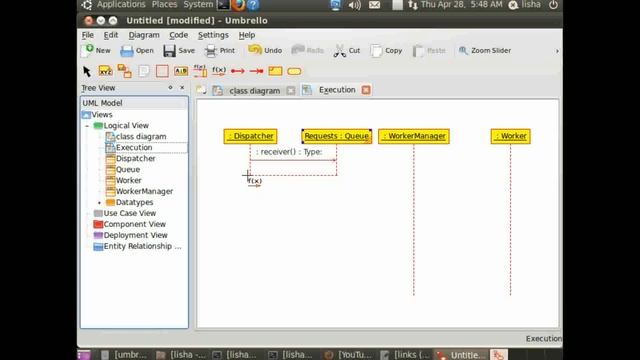Viewport: 640px width, 360px height.
Task: Select the Queue class in the tree
Action: tap(123, 169)
